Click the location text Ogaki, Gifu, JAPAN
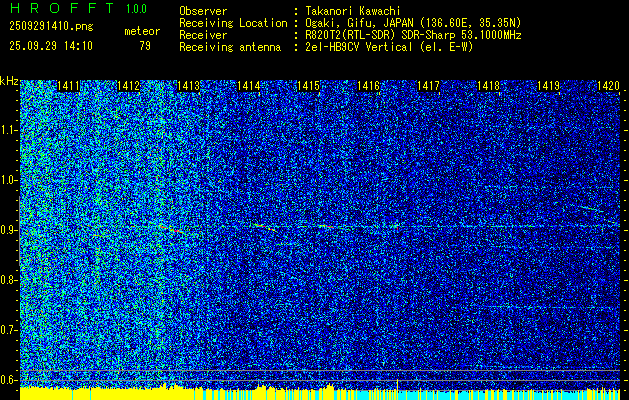 coord(360,23)
